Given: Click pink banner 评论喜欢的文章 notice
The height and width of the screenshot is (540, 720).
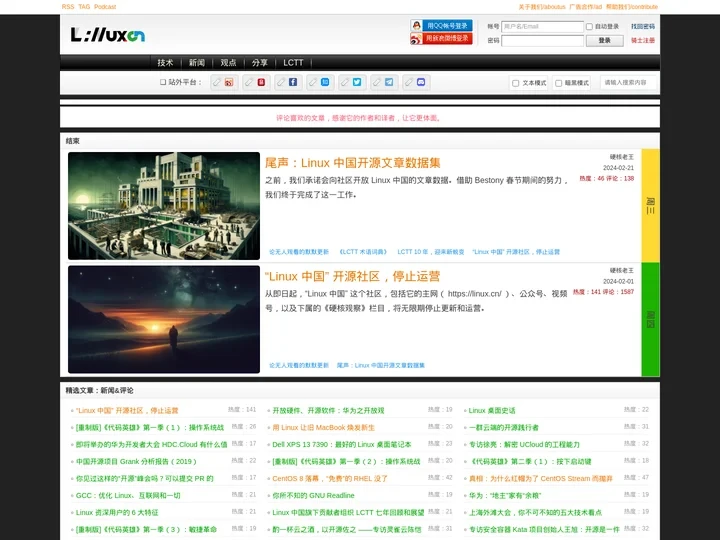Looking at the screenshot, I should click(x=360, y=118).
